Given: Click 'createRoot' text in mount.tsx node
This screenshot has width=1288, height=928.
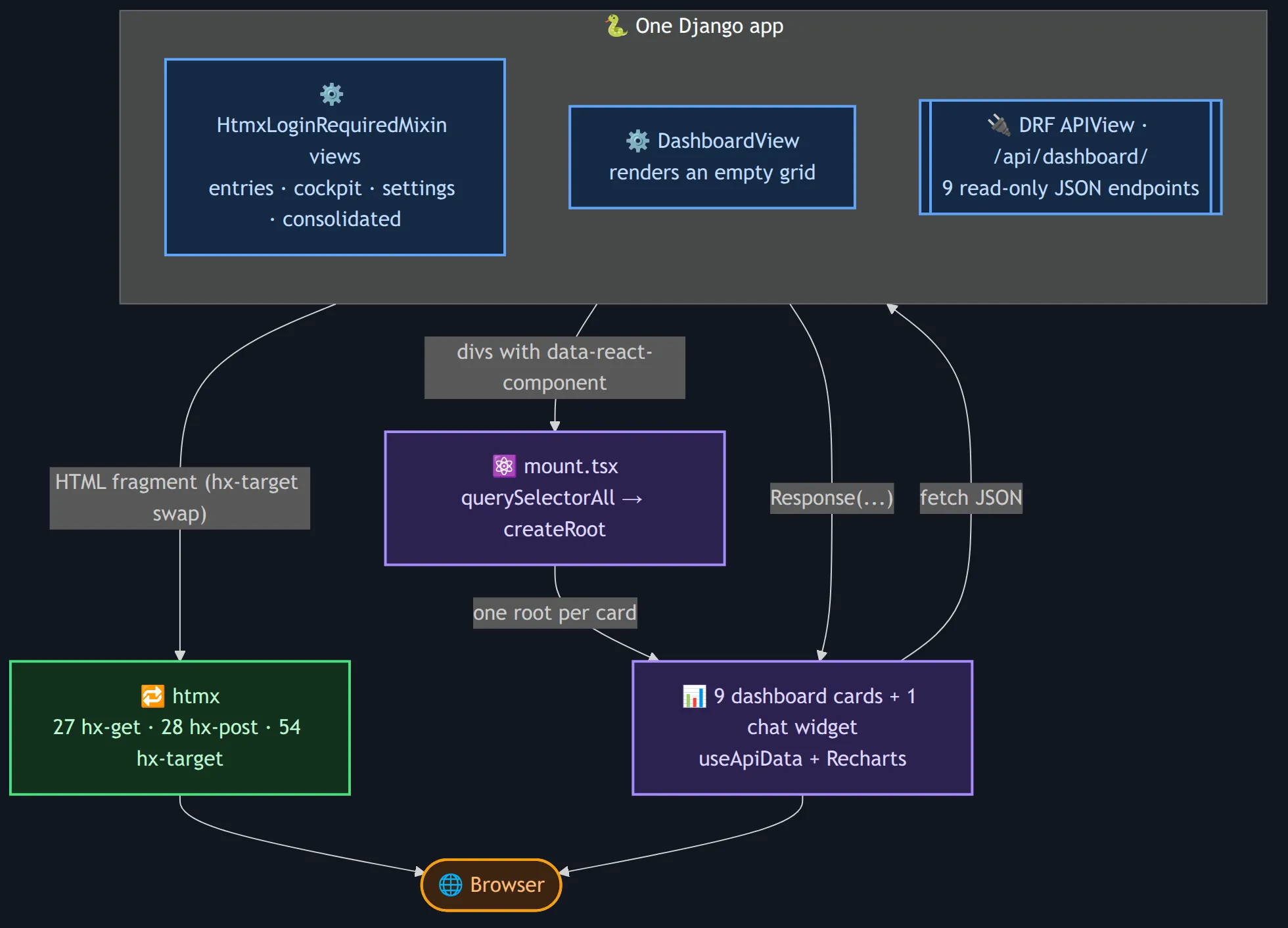Looking at the screenshot, I should tap(555, 530).
